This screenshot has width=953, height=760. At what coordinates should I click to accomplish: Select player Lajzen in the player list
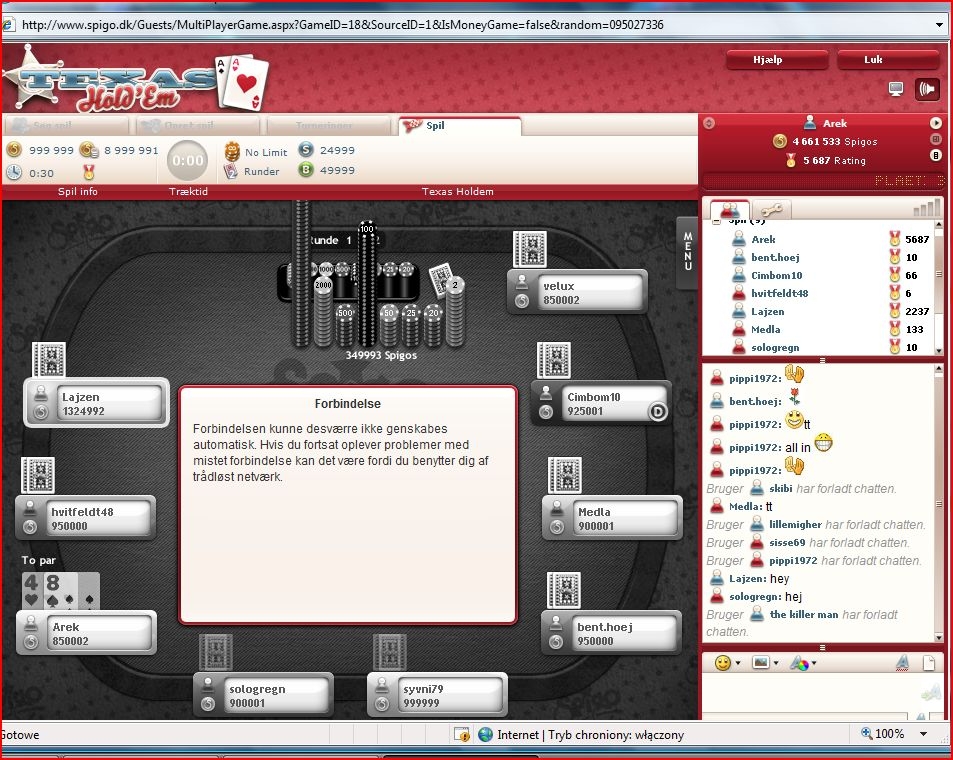point(767,311)
